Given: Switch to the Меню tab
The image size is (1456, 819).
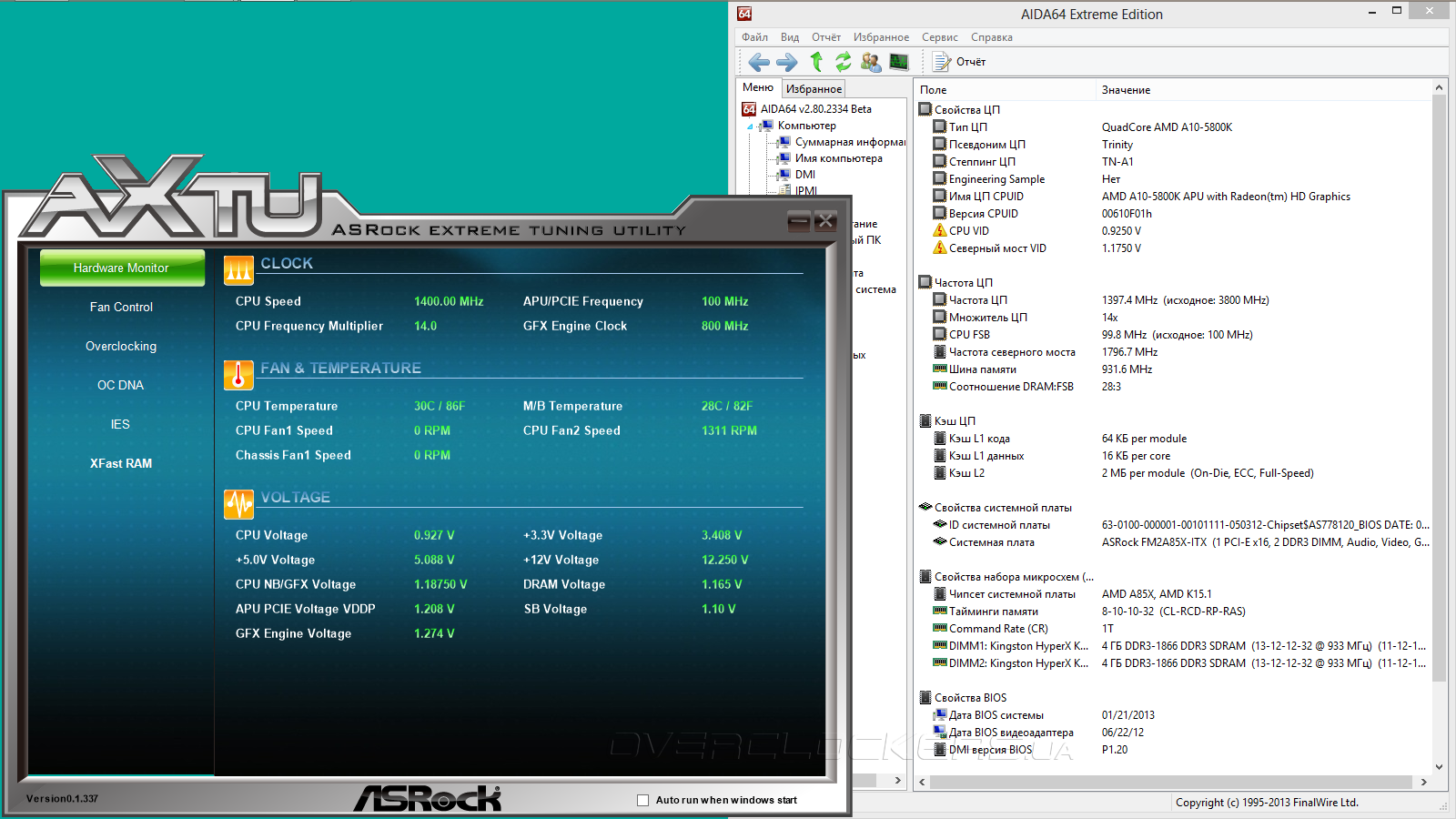Looking at the screenshot, I should click(x=758, y=87).
